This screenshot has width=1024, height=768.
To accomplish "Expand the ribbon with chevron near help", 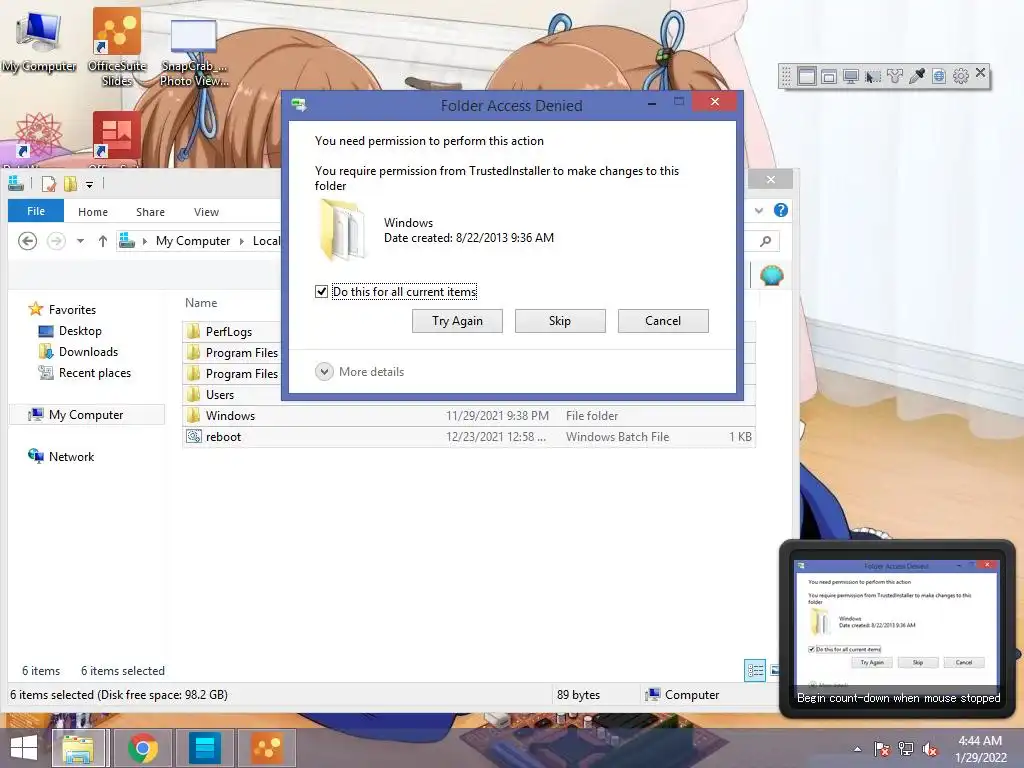I will pos(759,210).
